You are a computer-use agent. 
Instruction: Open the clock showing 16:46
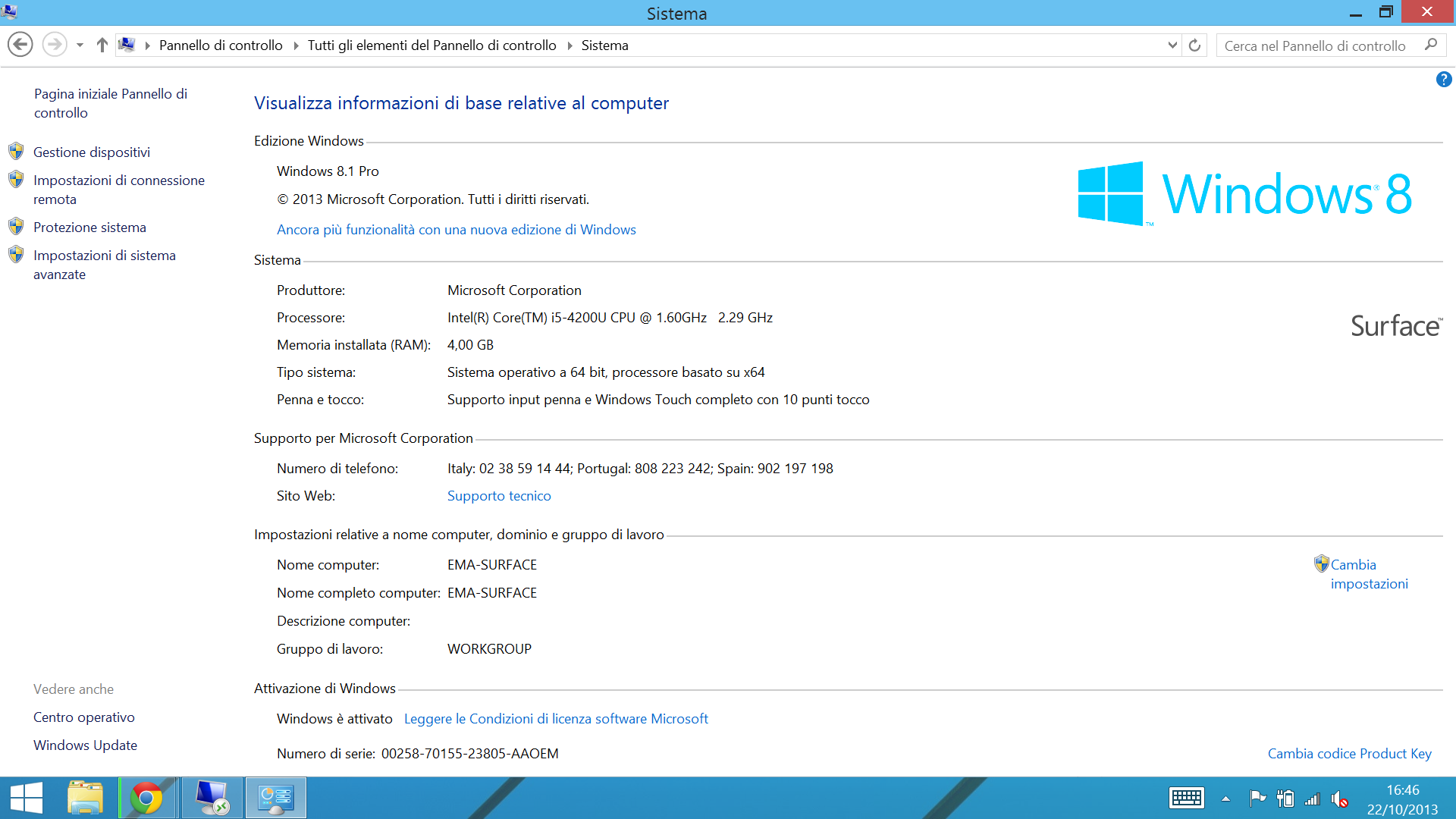click(1403, 799)
